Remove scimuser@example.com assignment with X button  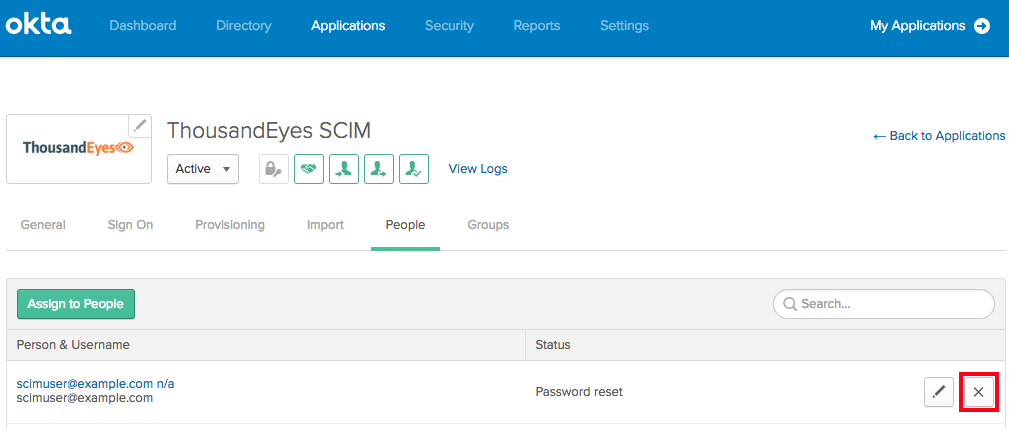pos(978,392)
